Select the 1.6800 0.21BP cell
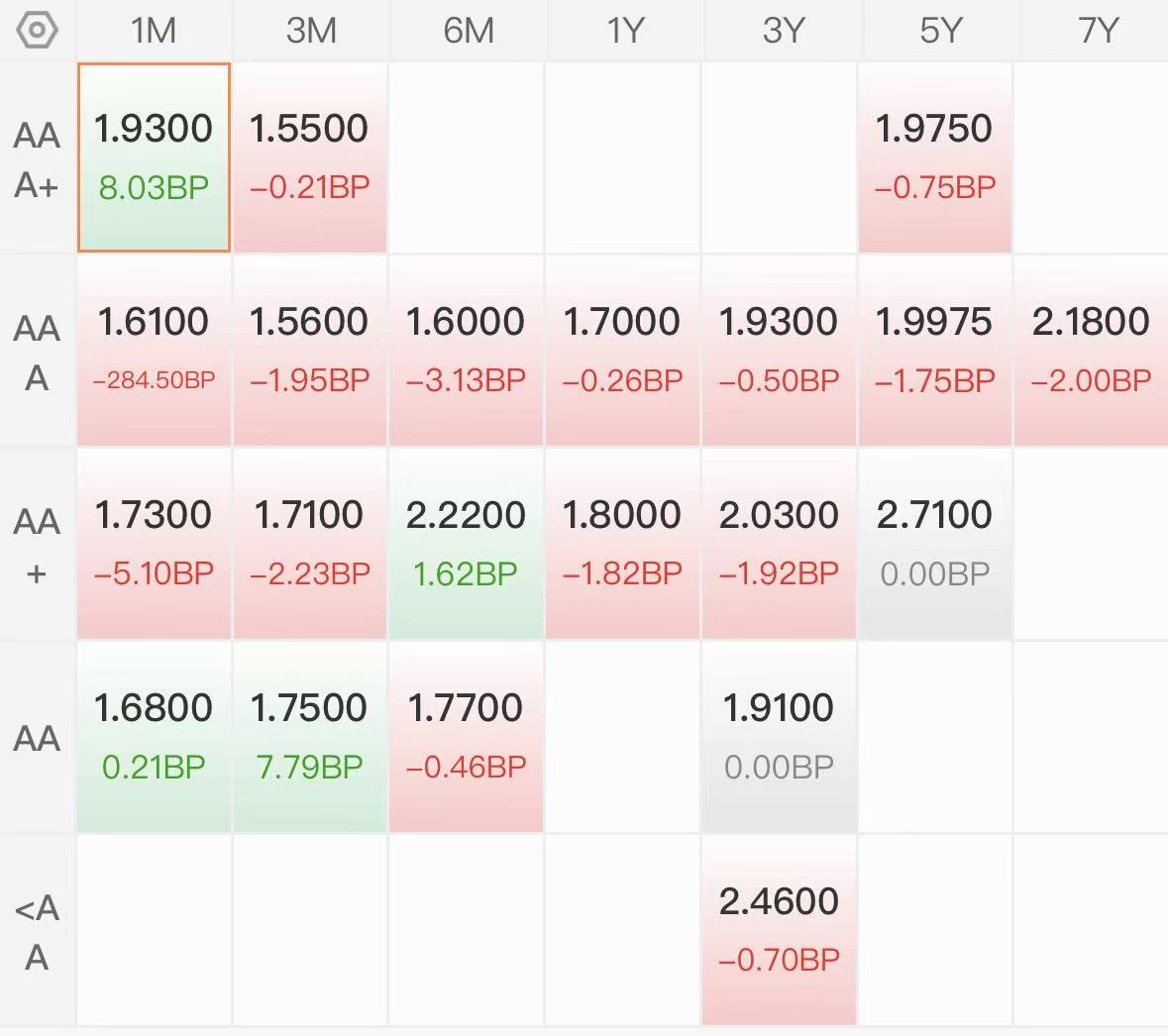Screen dimensions: 1168x1036 click(x=154, y=737)
